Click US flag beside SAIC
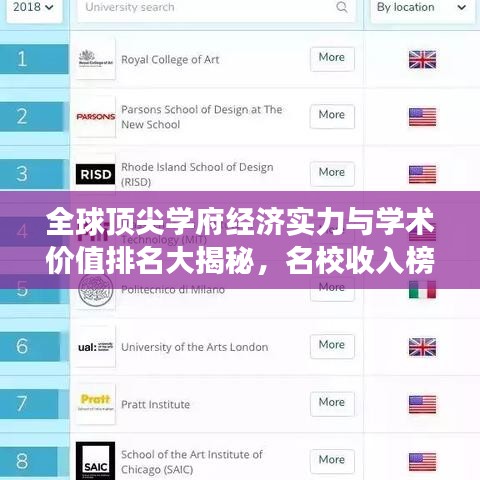 point(422,462)
